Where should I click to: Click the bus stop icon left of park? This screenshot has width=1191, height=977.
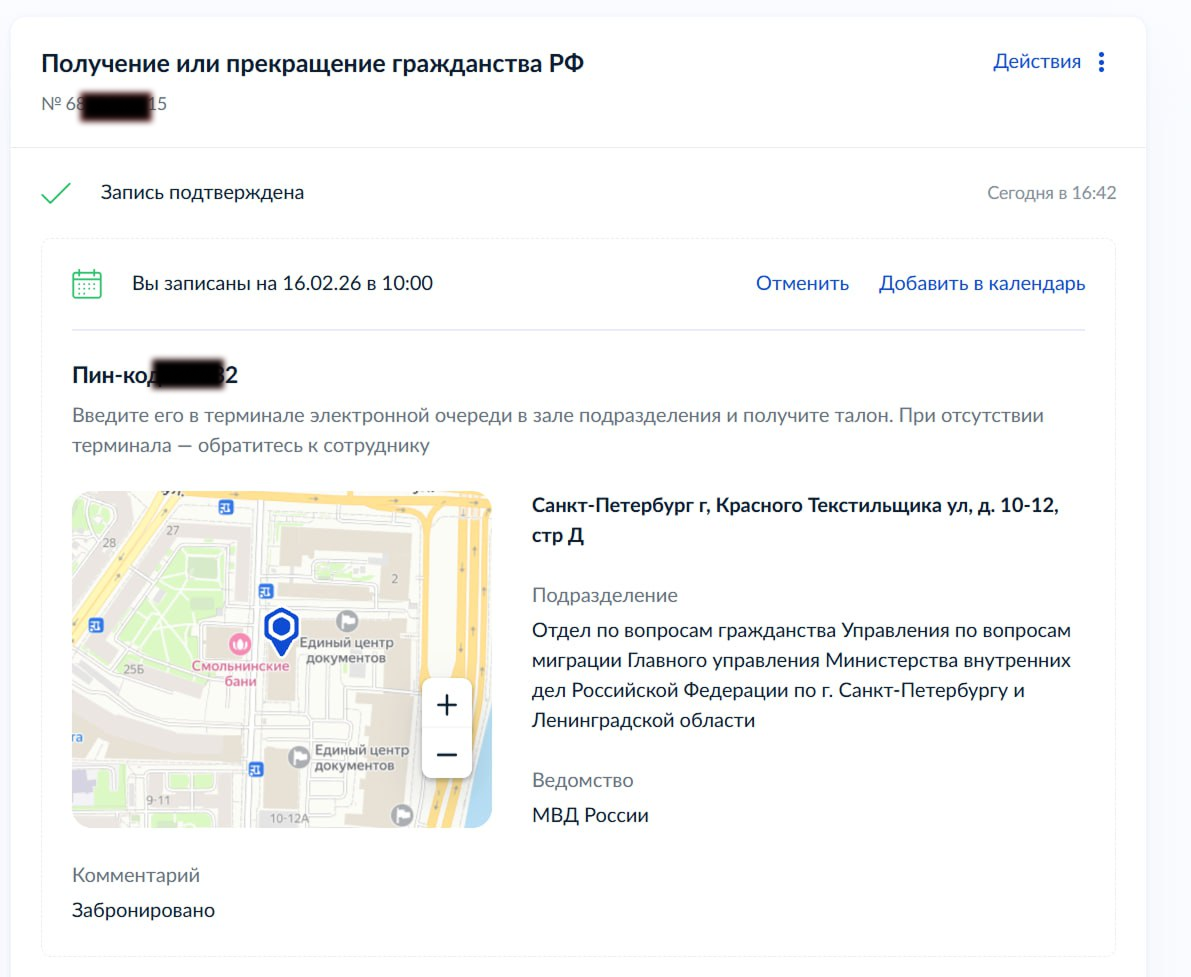coord(96,625)
